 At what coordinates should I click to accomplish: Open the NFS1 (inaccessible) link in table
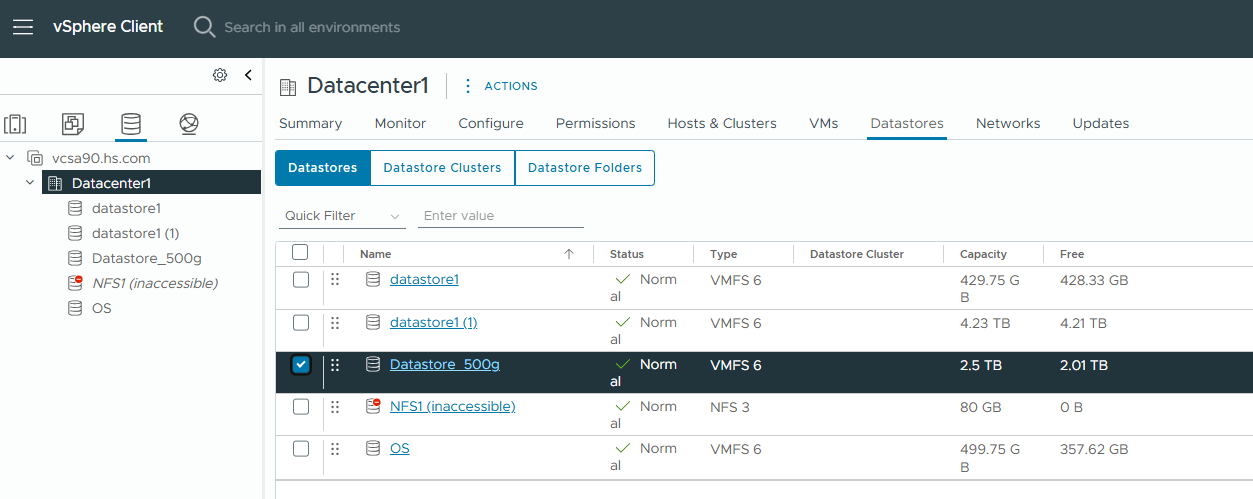453,406
